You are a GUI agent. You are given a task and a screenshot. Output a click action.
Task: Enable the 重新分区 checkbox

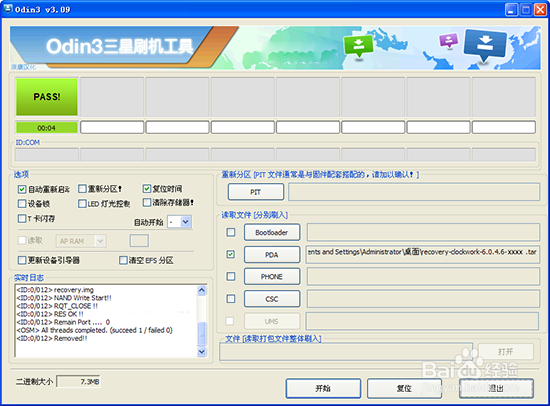point(82,189)
